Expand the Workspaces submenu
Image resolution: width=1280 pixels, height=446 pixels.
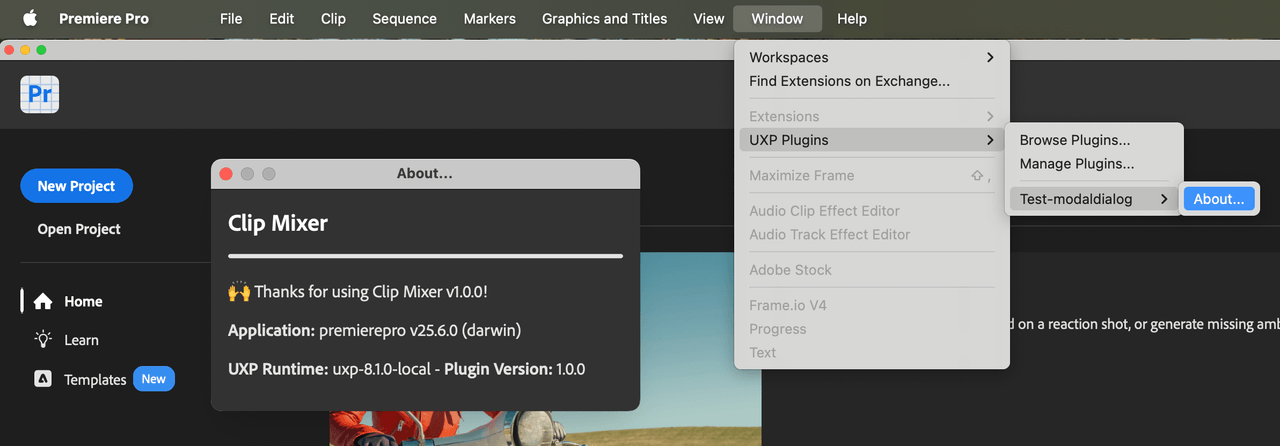tap(872, 57)
